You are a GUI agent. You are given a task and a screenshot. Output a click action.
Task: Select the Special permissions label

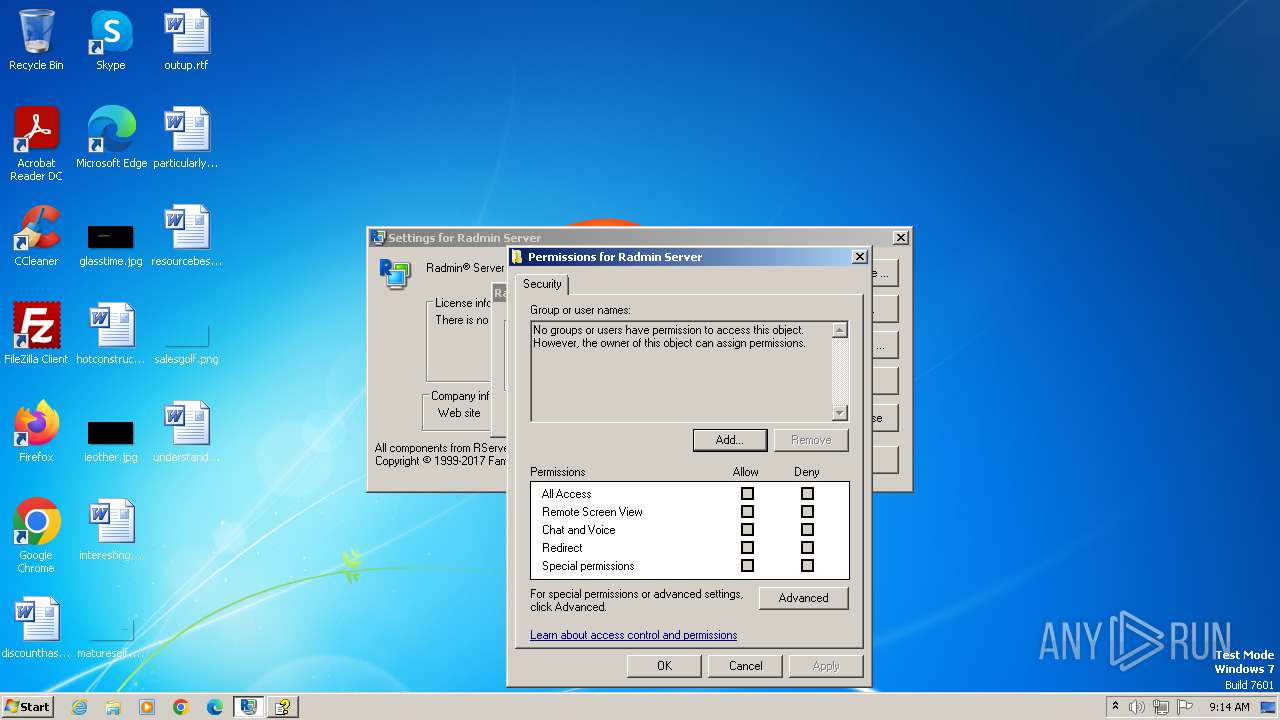[x=588, y=566]
